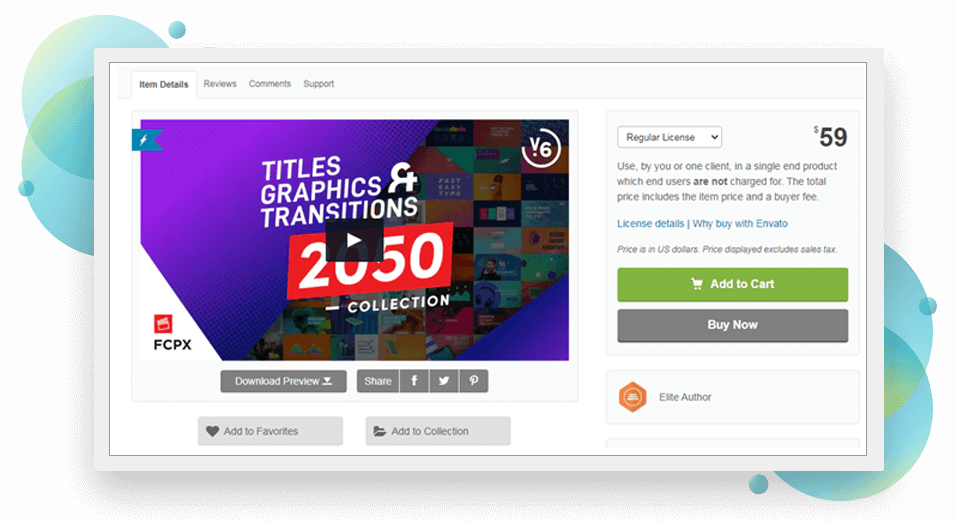Viewport: 955px width, 522px height.
Task: Add item to cart
Action: pos(733,284)
